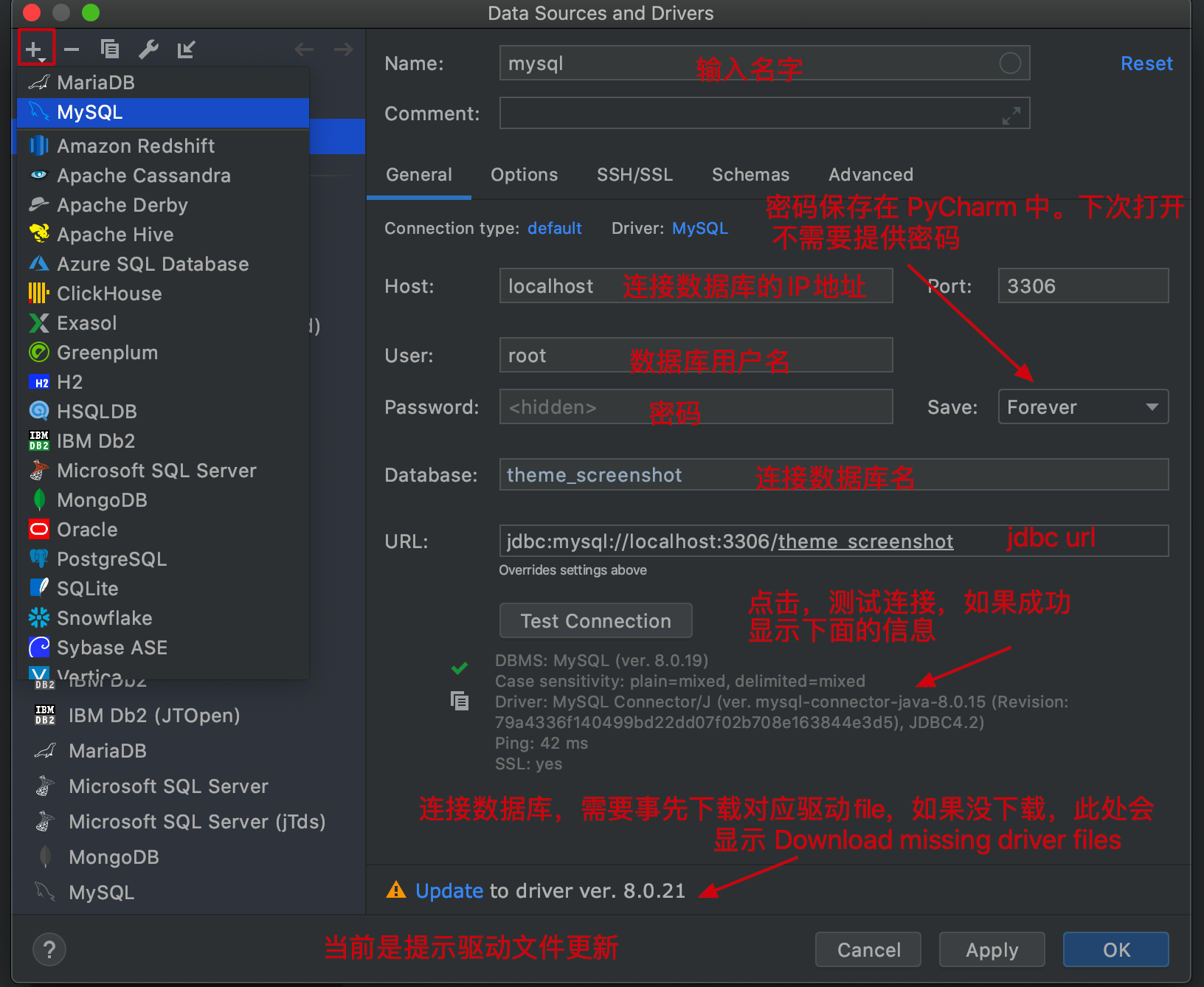This screenshot has width=1204, height=987.
Task: Click the Comment input field
Action: coord(764,114)
